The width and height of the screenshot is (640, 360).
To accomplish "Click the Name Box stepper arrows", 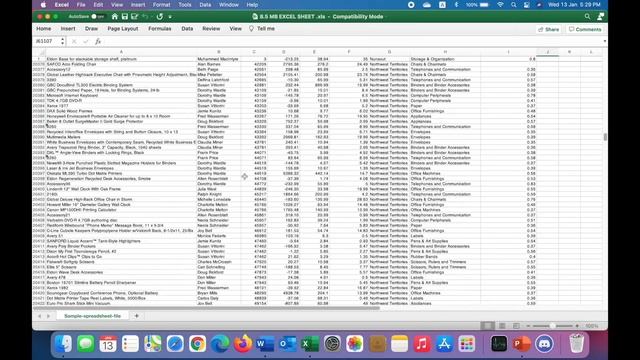I will coord(62,41).
